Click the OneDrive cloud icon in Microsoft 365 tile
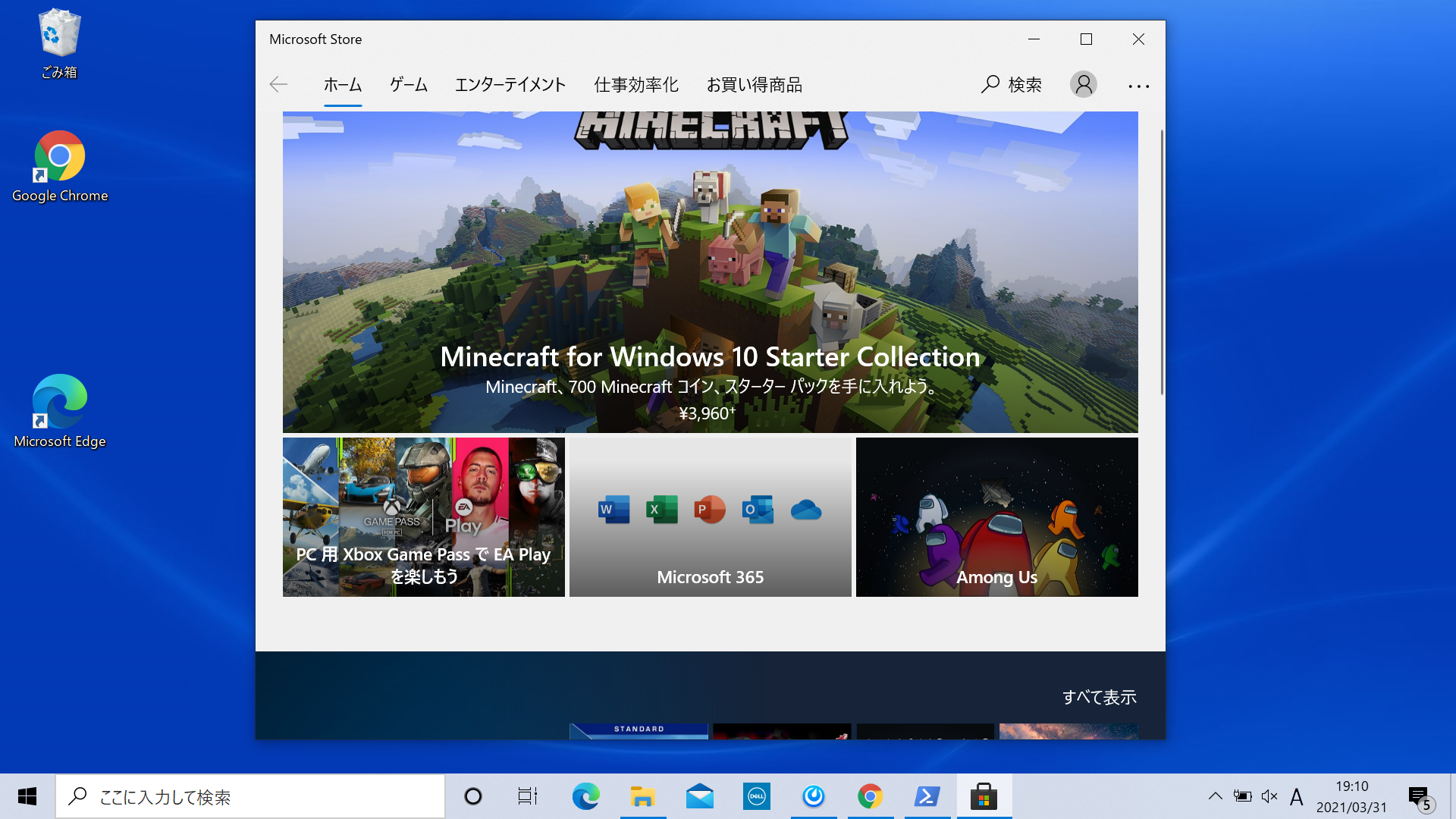Image resolution: width=1456 pixels, height=819 pixels. pyautogui.click(x=806, y=510)
